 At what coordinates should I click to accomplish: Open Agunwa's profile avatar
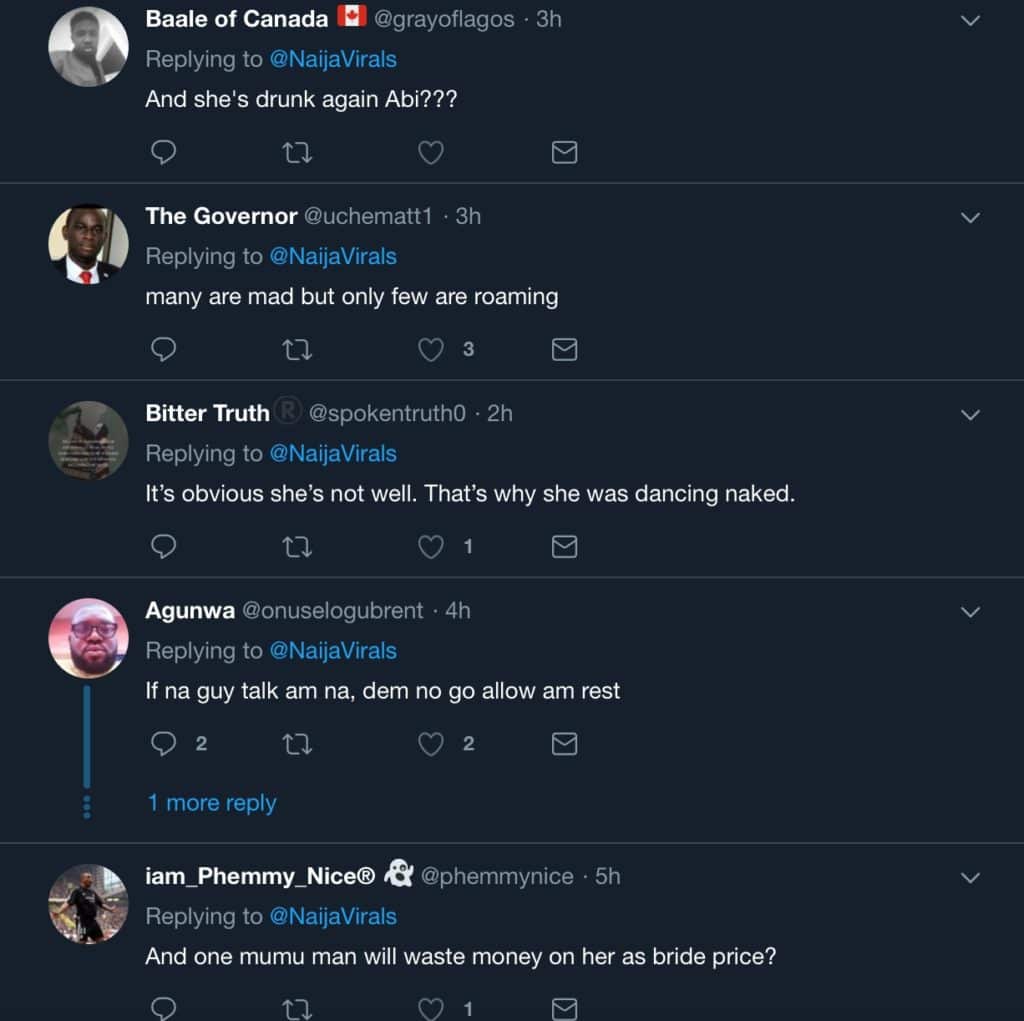[x=88, y=637]
